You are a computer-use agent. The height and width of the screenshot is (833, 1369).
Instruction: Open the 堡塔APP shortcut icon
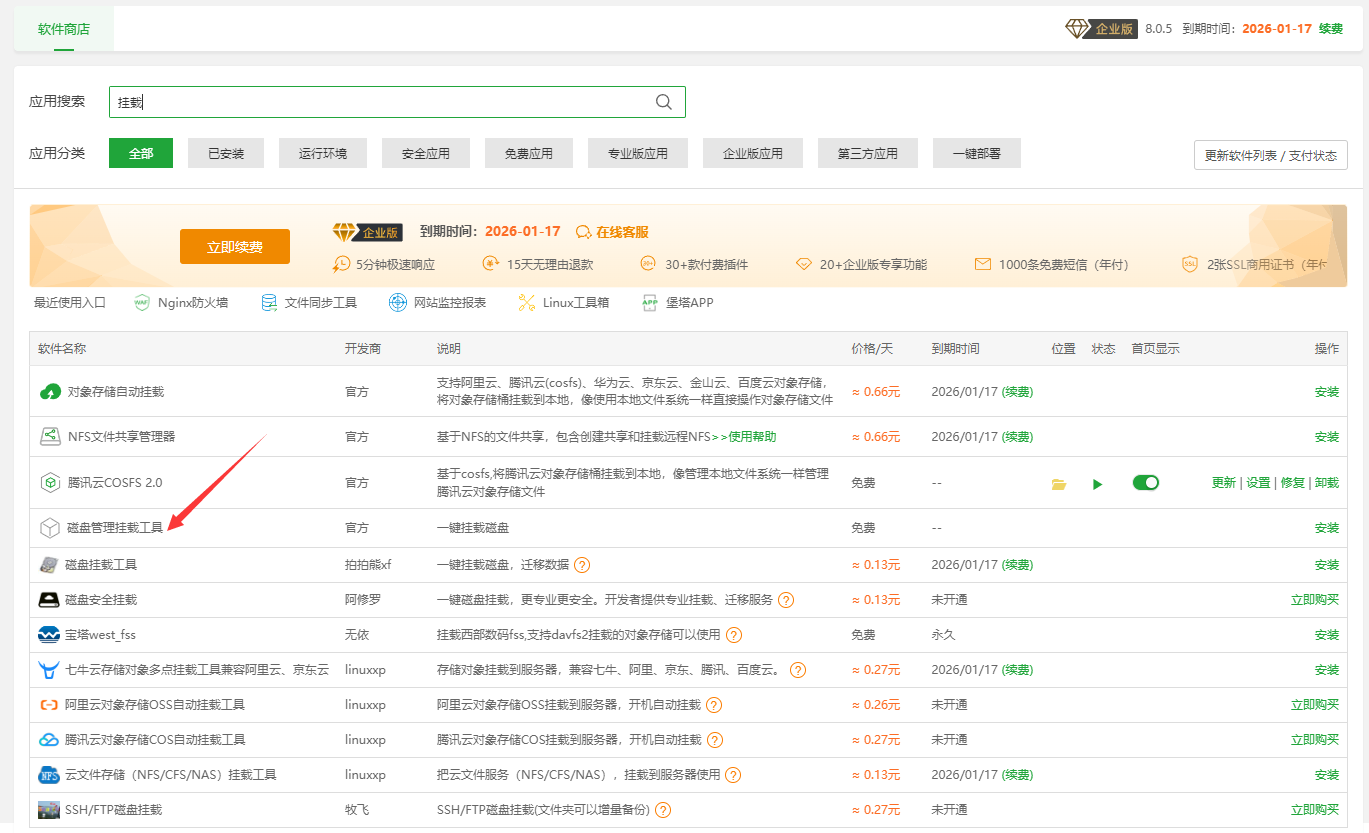pos(650,302)
